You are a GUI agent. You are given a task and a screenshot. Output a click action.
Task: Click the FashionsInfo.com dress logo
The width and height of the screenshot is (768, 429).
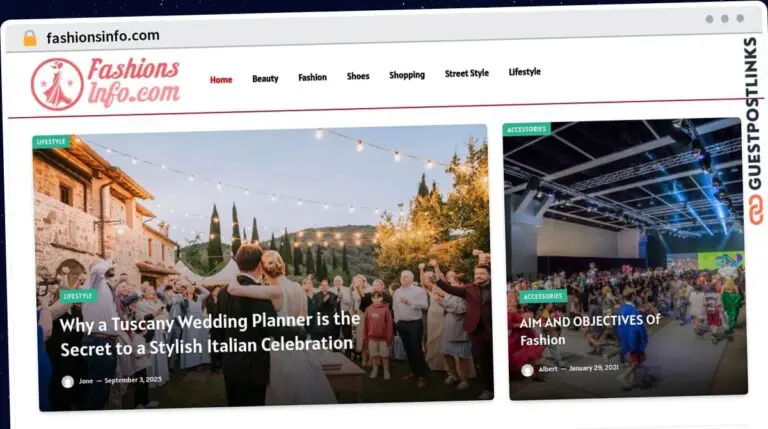tap(105, 83)
